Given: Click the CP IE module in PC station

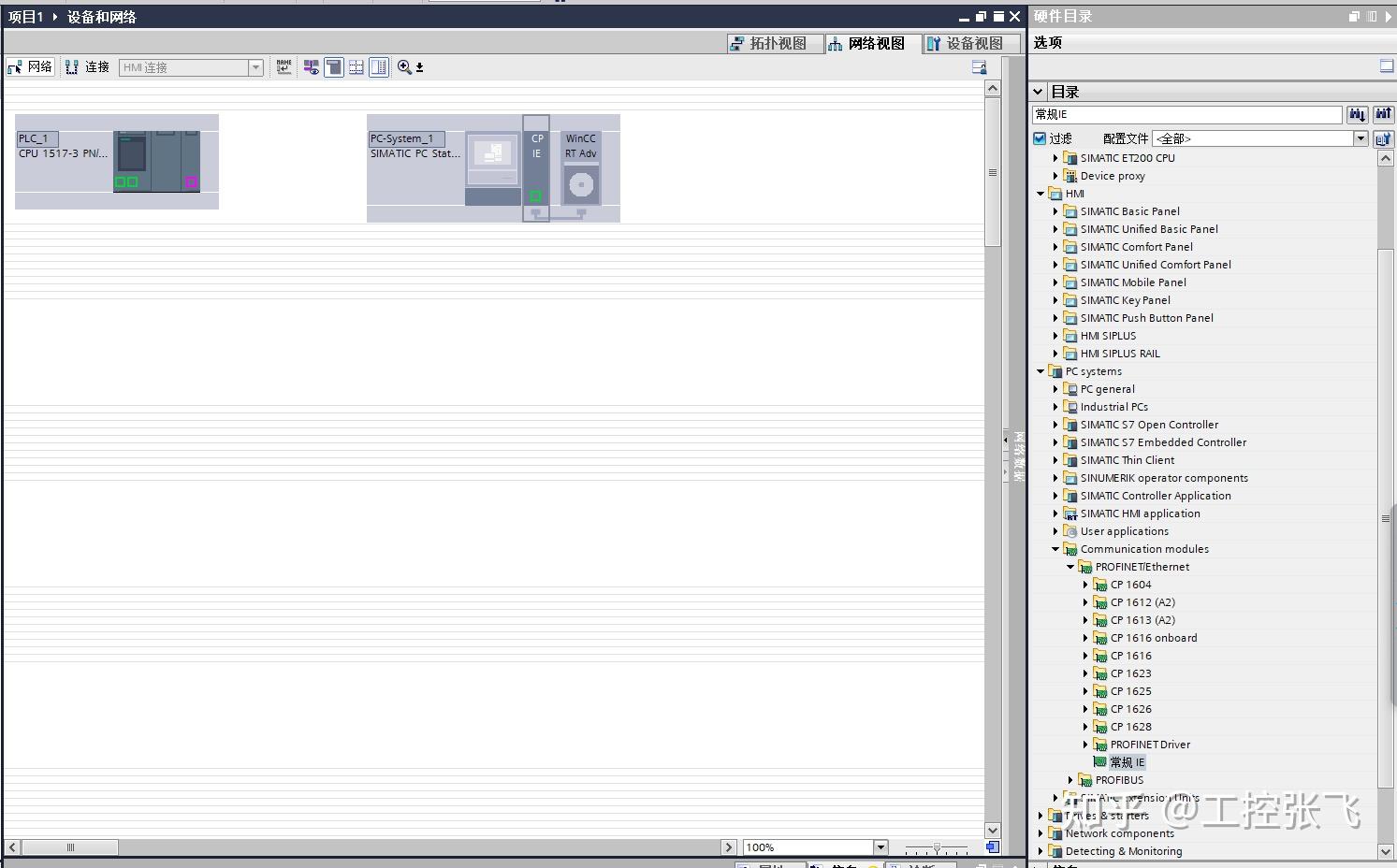Looking at the screenshot, I should point(536,167).
